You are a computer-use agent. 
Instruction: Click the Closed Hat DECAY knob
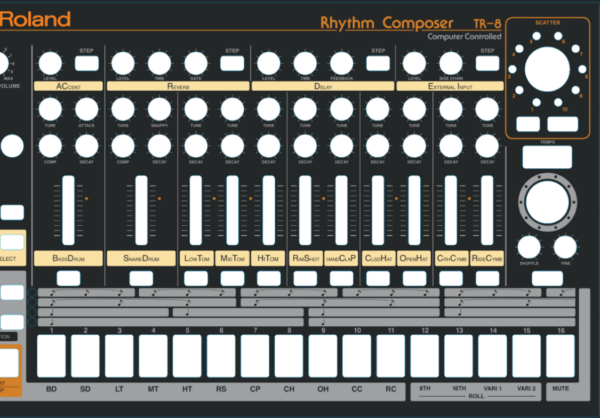click(378, 146)
